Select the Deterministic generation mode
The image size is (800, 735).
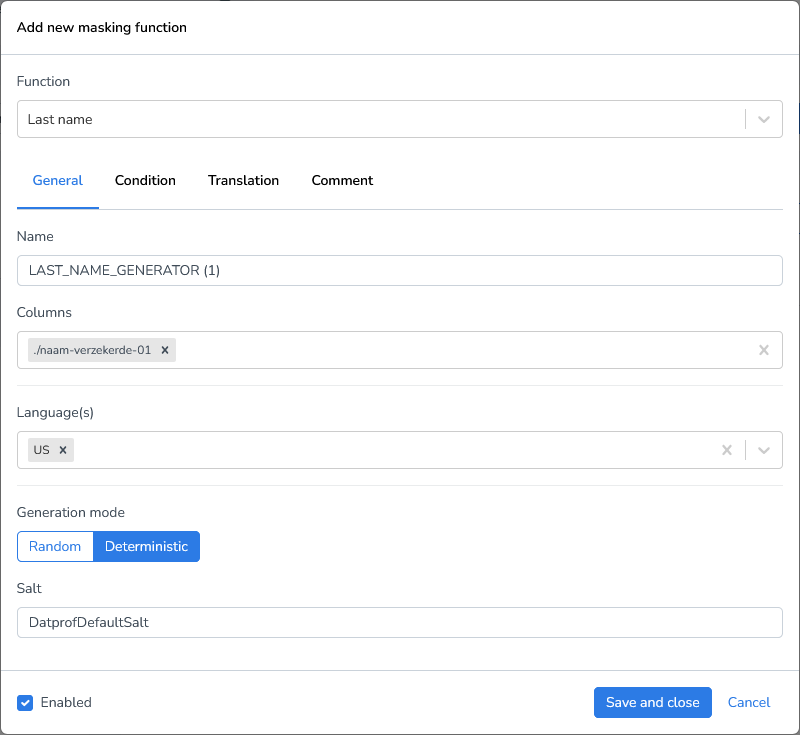tap(146, 546)
